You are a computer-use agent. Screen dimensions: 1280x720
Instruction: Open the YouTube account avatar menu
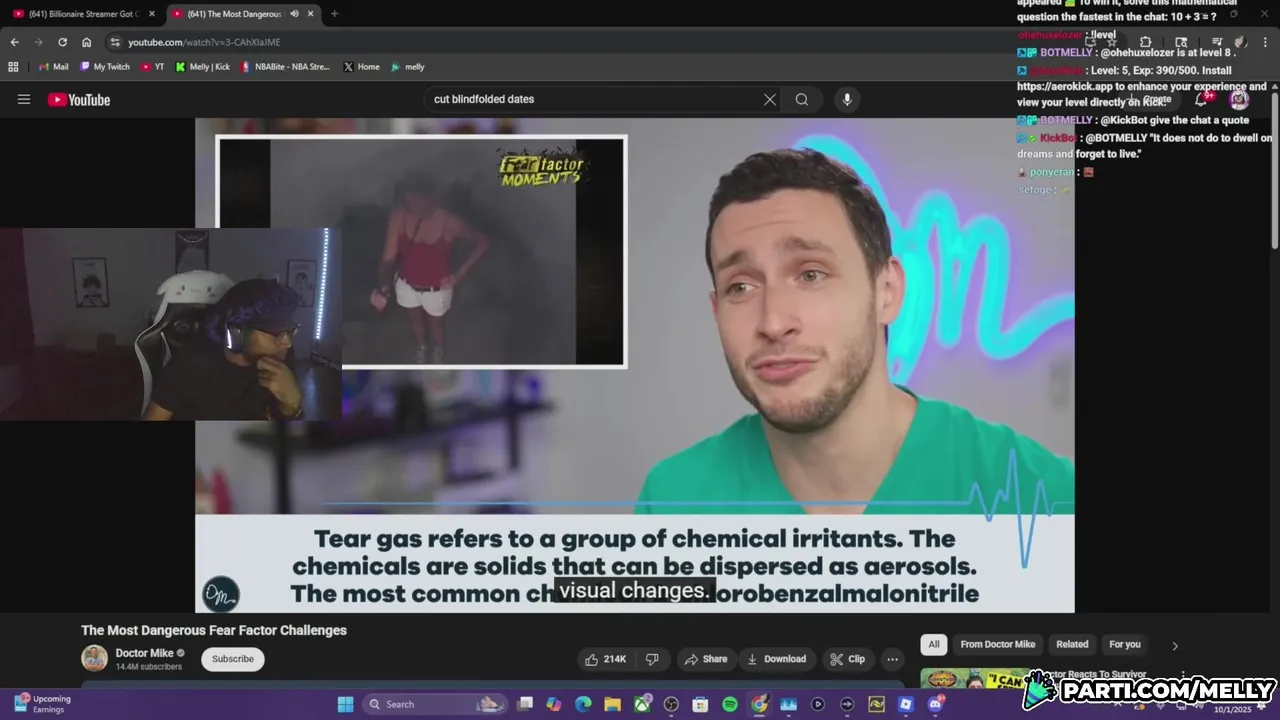[1239, 99]
